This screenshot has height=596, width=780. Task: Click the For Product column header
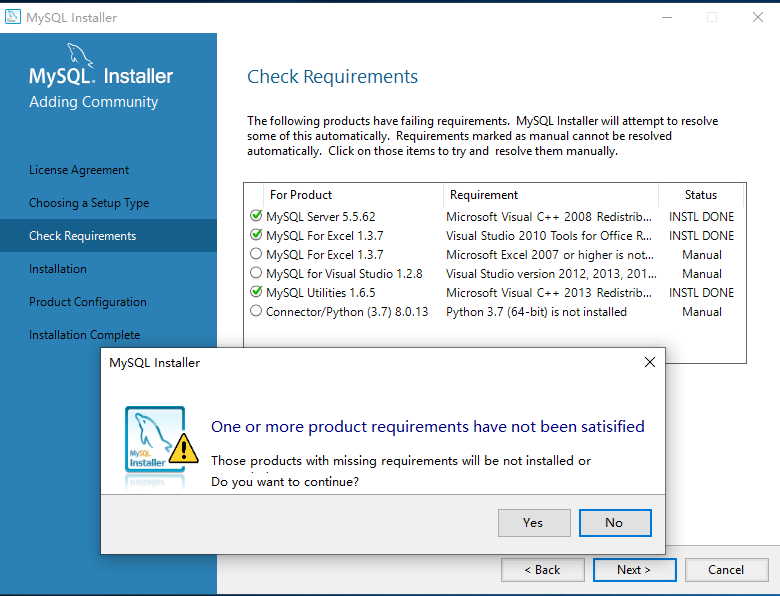tap(353, 195)
